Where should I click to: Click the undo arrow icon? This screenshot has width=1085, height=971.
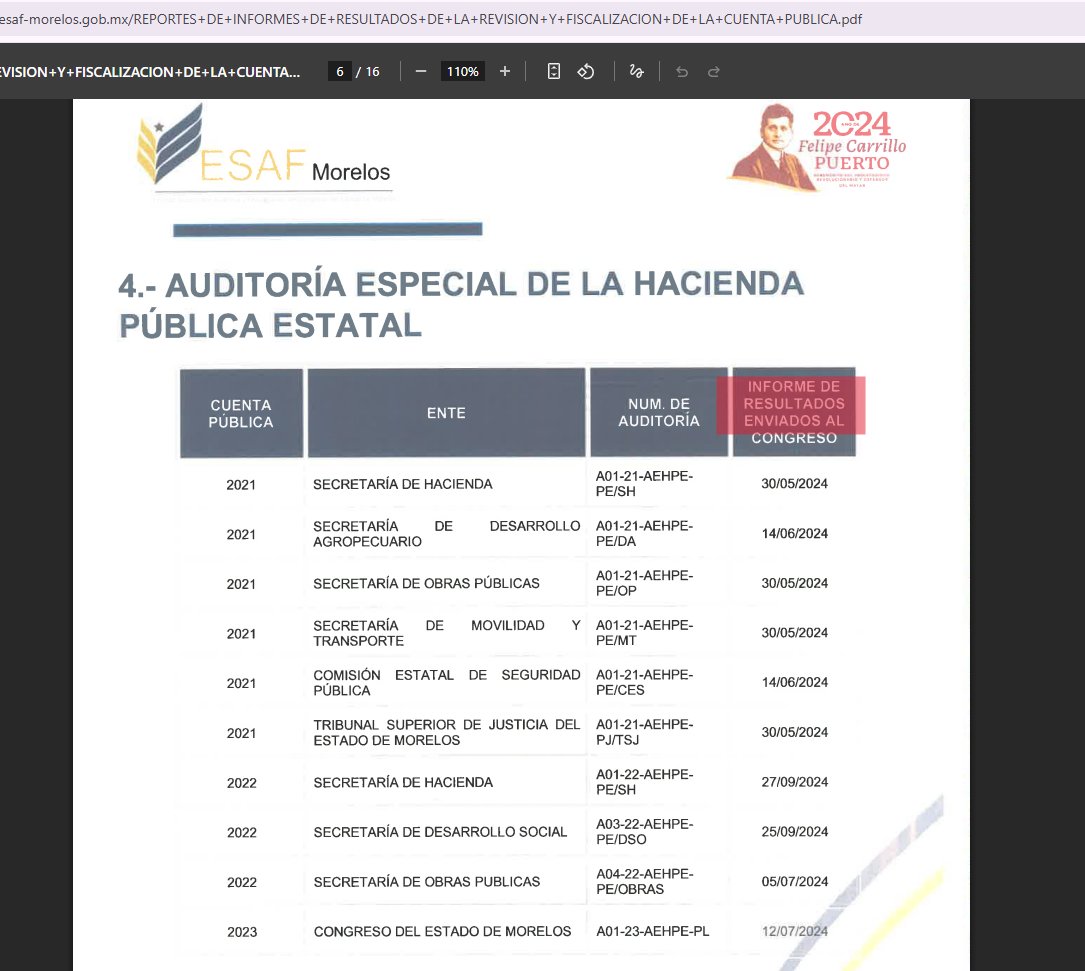point(682,71)
